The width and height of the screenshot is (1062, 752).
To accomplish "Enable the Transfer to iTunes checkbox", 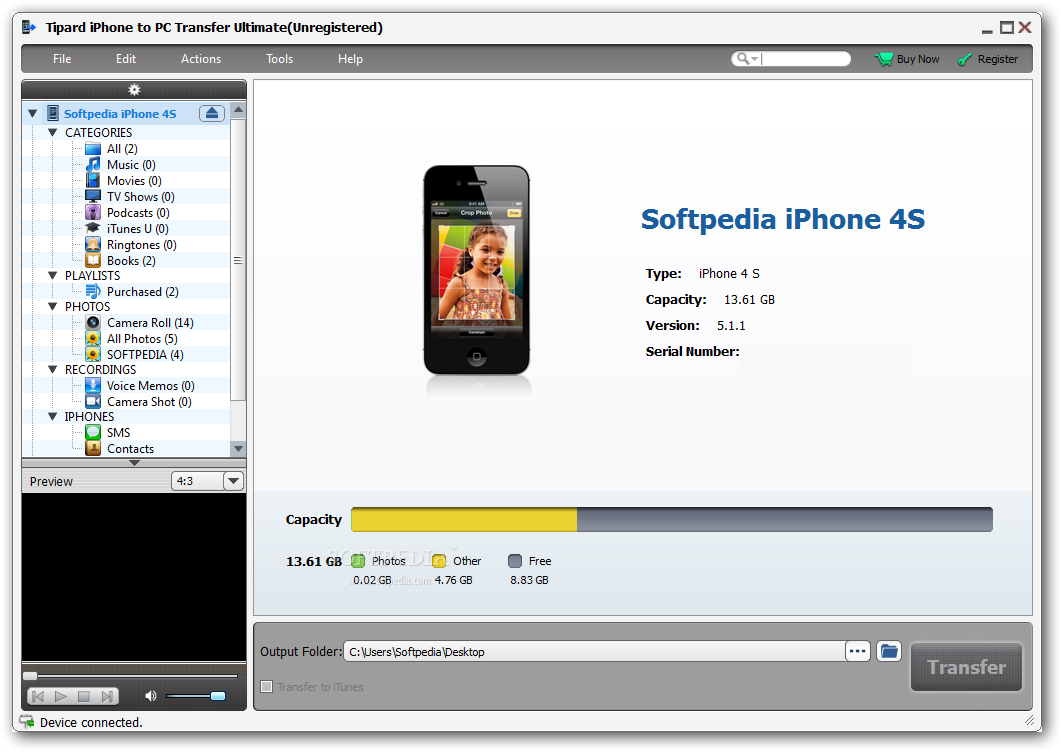I will [267, 686].
